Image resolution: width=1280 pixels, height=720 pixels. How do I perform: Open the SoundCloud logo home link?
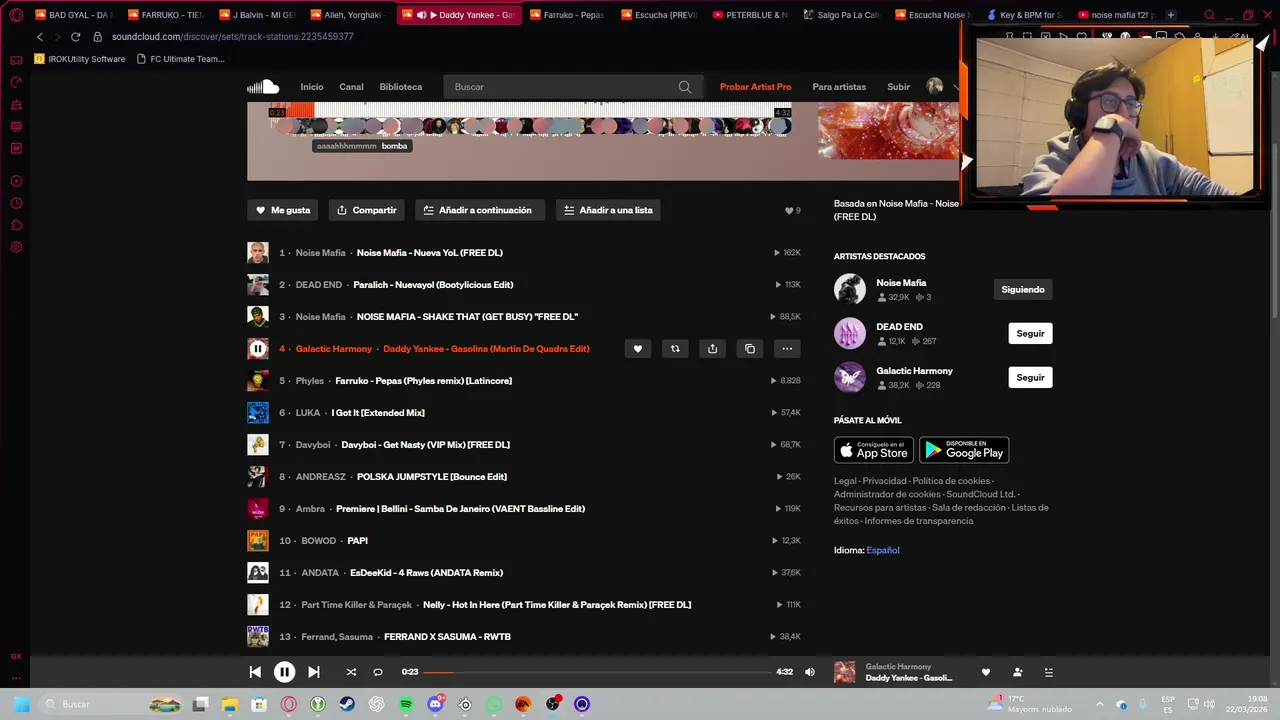(263, 87)
